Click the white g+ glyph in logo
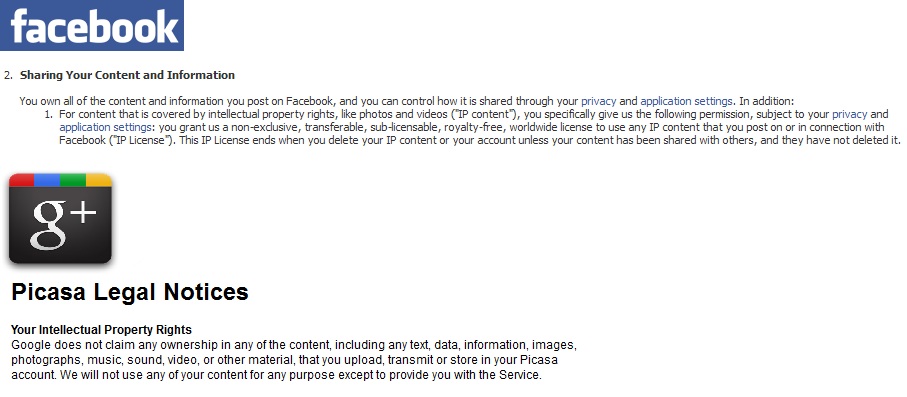 [x=64, y=225]
